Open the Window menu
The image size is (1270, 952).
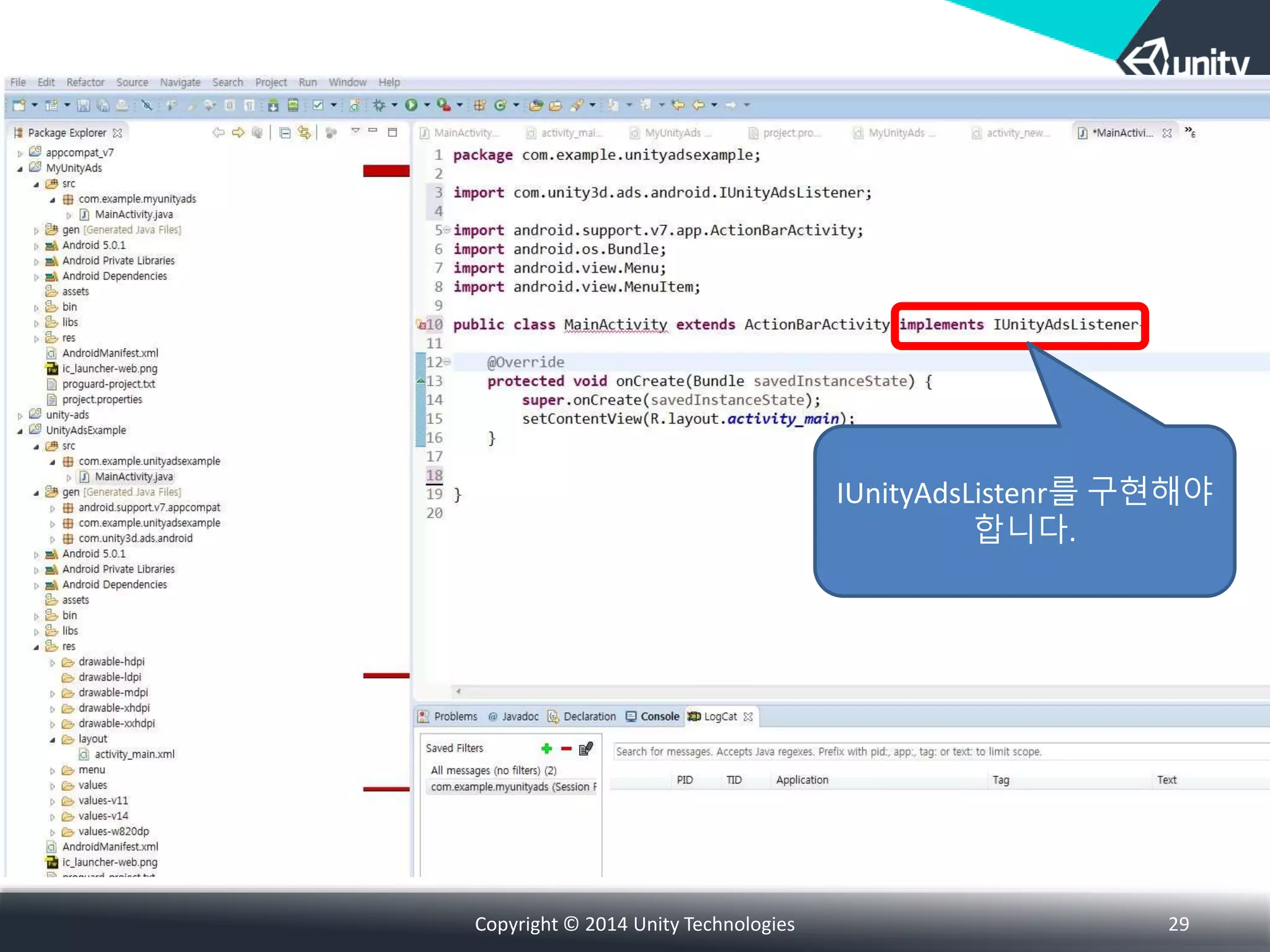click(x=347, y=82)
